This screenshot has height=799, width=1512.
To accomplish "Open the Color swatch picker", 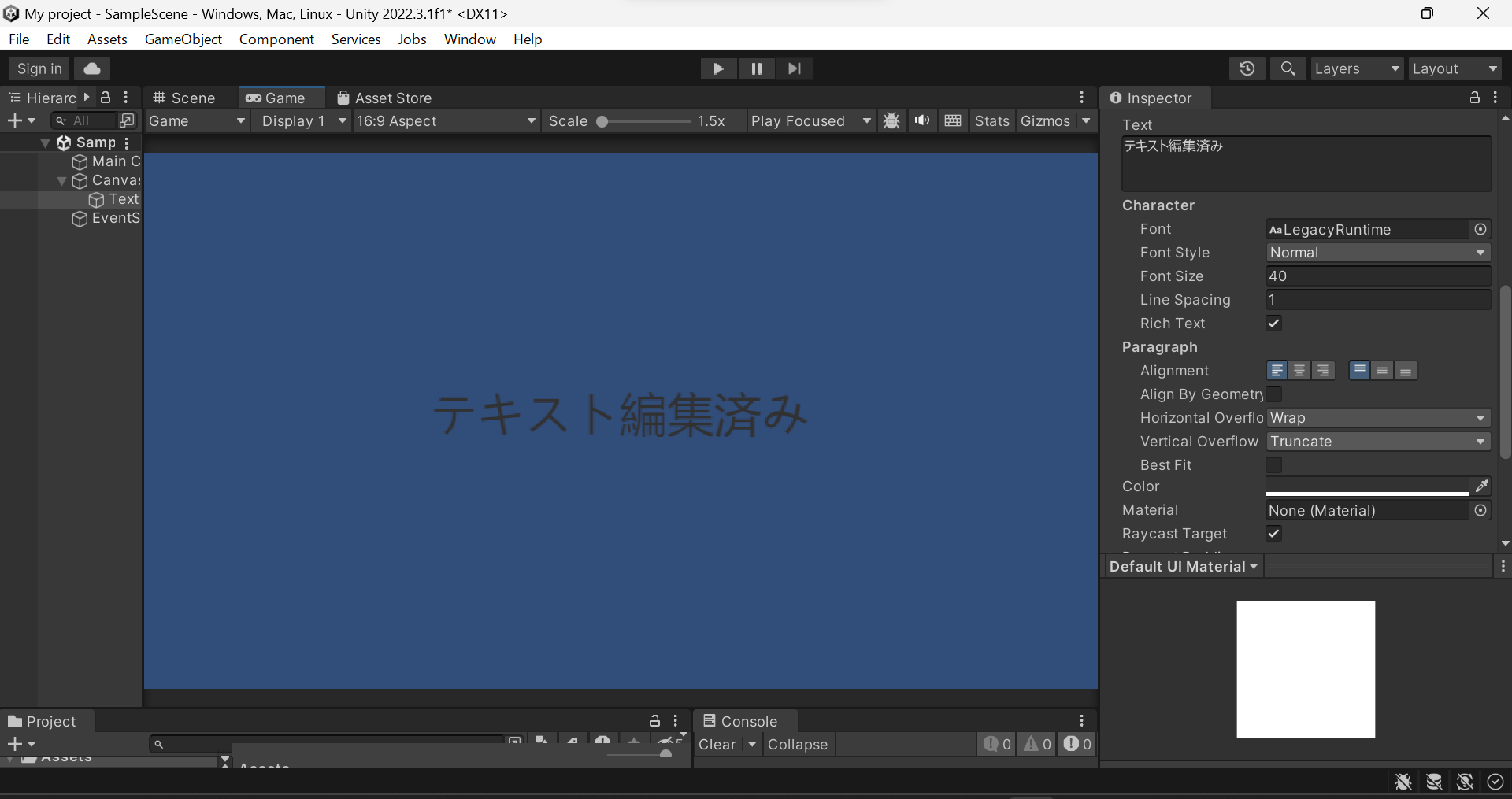I will click(x=1368, y=486).
